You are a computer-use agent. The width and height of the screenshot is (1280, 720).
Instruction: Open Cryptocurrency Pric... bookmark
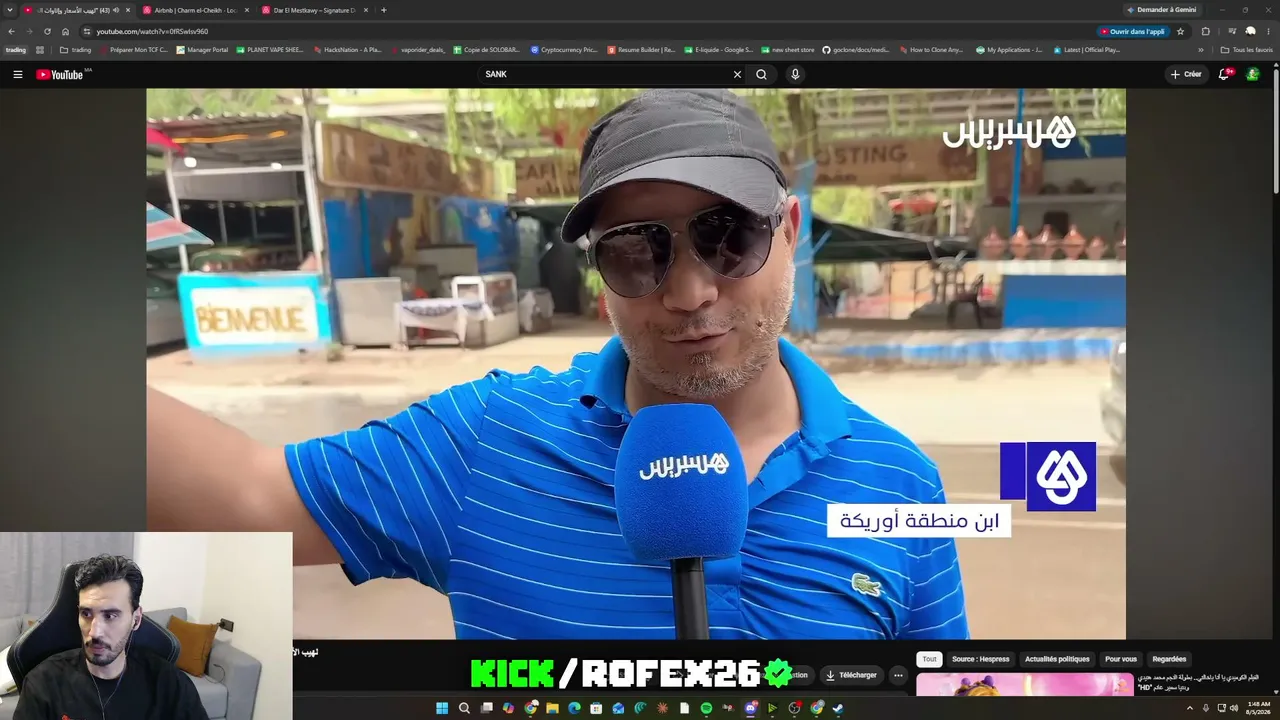point(564,49)
